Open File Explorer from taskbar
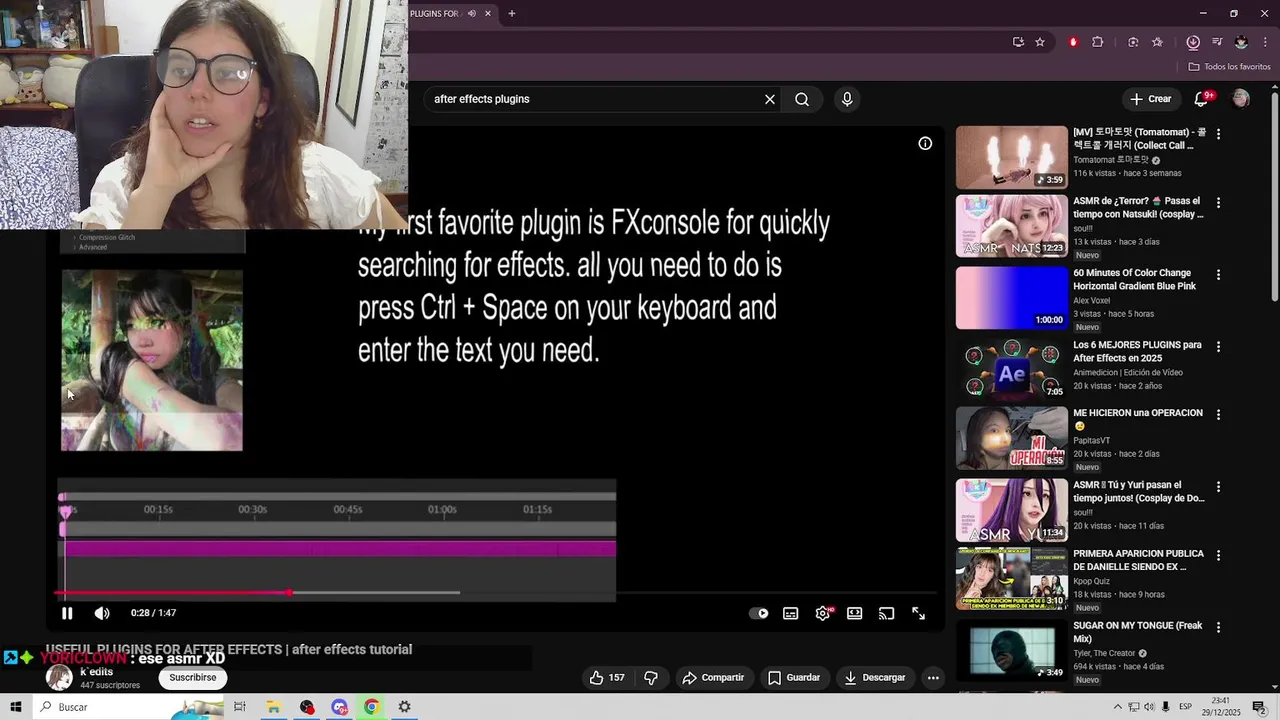Image resolution: width=1280 pixels, height=720 pixels. click(x=273, y=707)
